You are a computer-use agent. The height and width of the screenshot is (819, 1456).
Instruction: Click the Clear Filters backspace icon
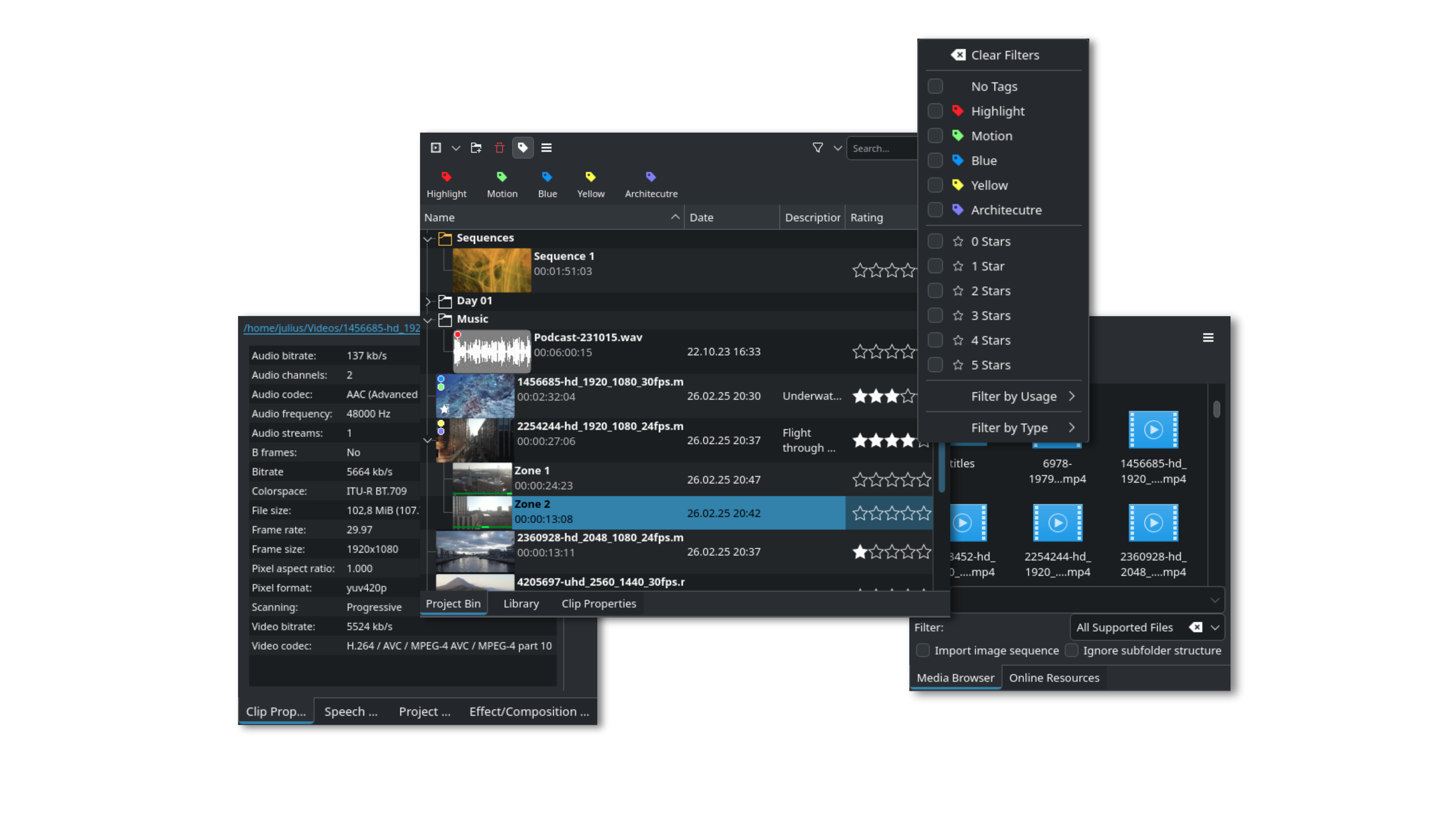pos(958,55)
